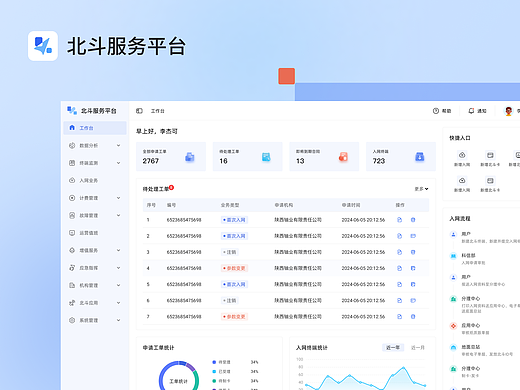The image size is (520, 390).
Task: Click the second action icon in row 7
Action: tap(413, 317)
